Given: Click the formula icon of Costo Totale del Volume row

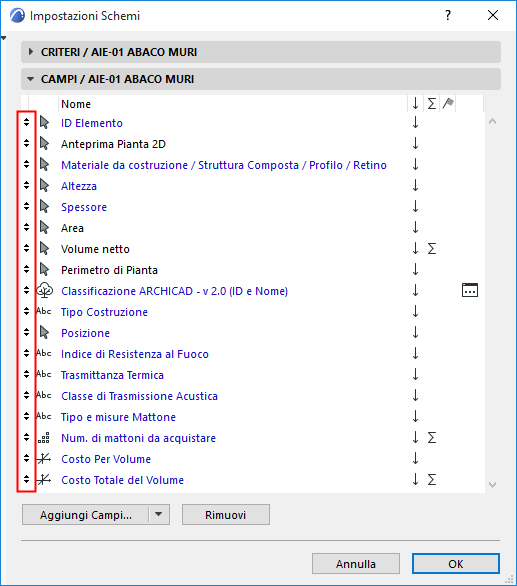Looking at the screenshot, I should pos(44,479).
